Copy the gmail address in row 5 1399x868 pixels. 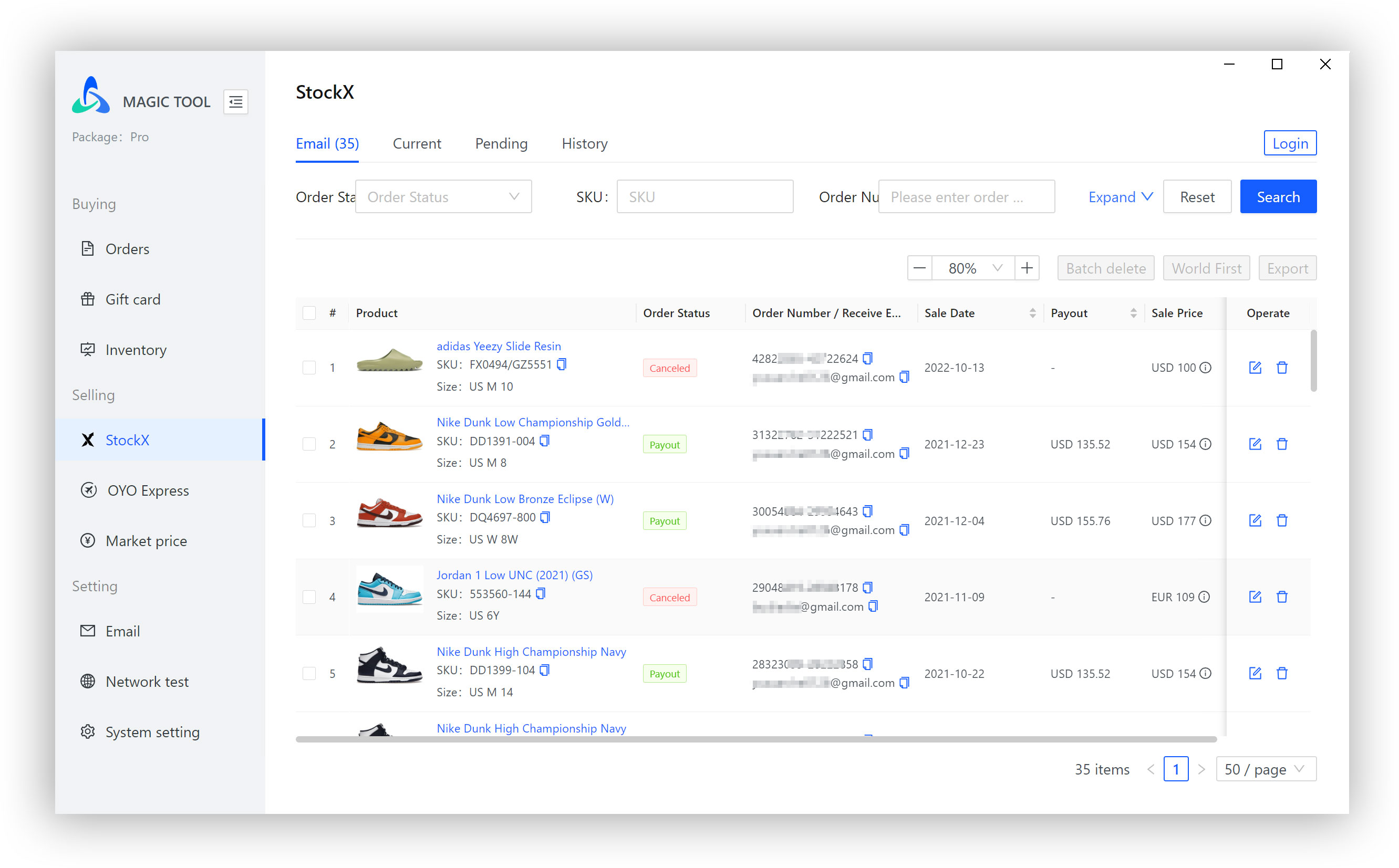pos(905,683)
